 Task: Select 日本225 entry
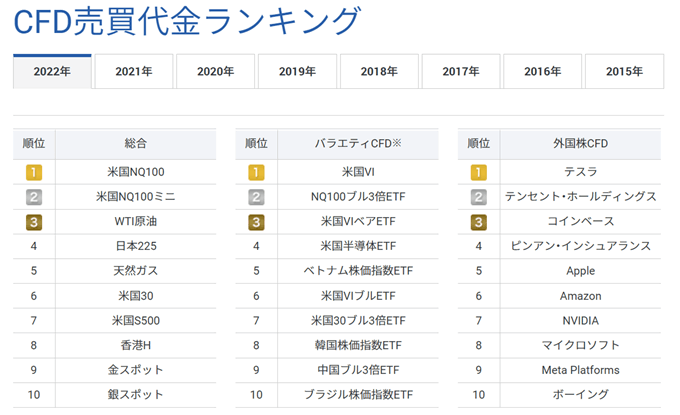tap(136, 246)
